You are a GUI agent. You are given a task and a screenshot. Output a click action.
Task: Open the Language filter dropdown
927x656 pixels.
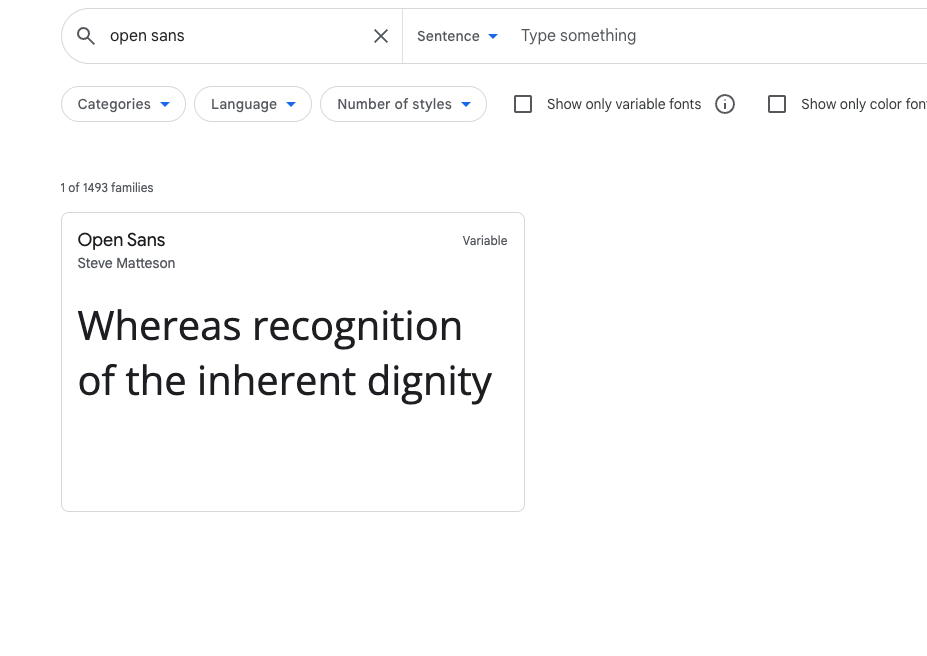(253, 105)
